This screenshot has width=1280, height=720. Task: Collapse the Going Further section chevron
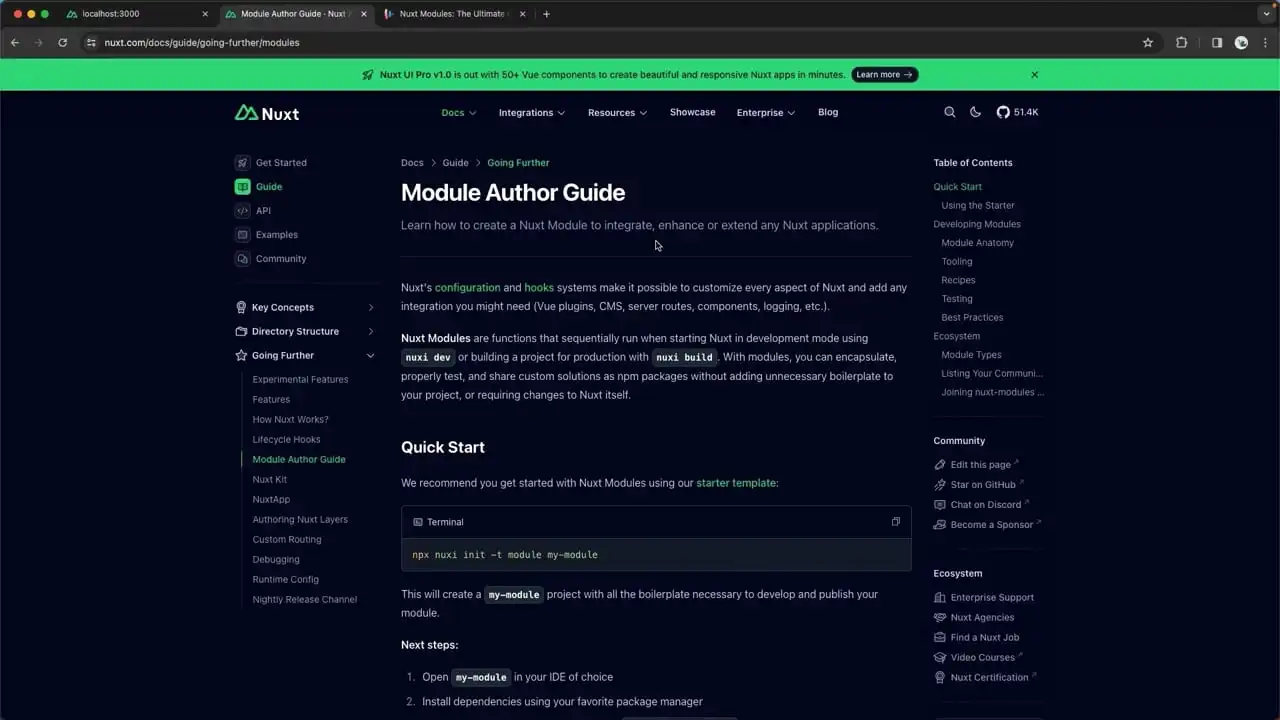tap(371, 355)
